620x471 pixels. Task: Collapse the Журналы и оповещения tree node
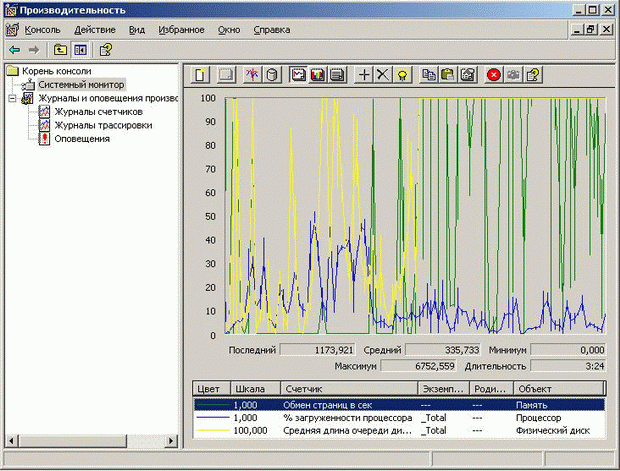[x=12, y=99]
